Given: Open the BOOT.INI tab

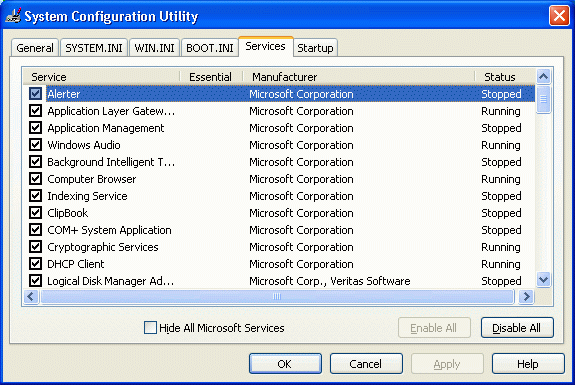Looking at the screenshot, I should pyautogui.click(x=210, y=48).
